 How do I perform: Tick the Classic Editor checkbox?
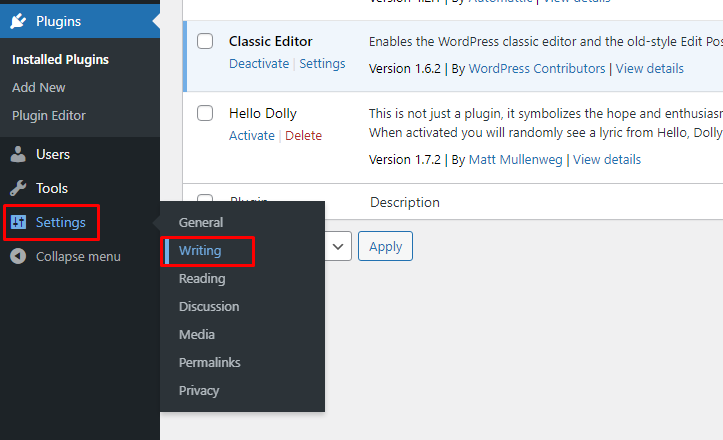tap(205, 41)
